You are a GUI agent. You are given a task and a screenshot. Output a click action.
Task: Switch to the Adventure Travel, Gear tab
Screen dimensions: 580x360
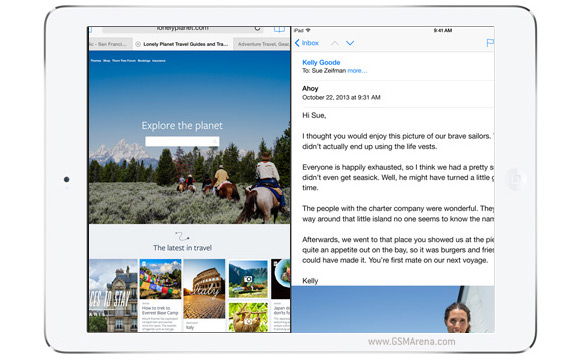(x=262, y=44)
